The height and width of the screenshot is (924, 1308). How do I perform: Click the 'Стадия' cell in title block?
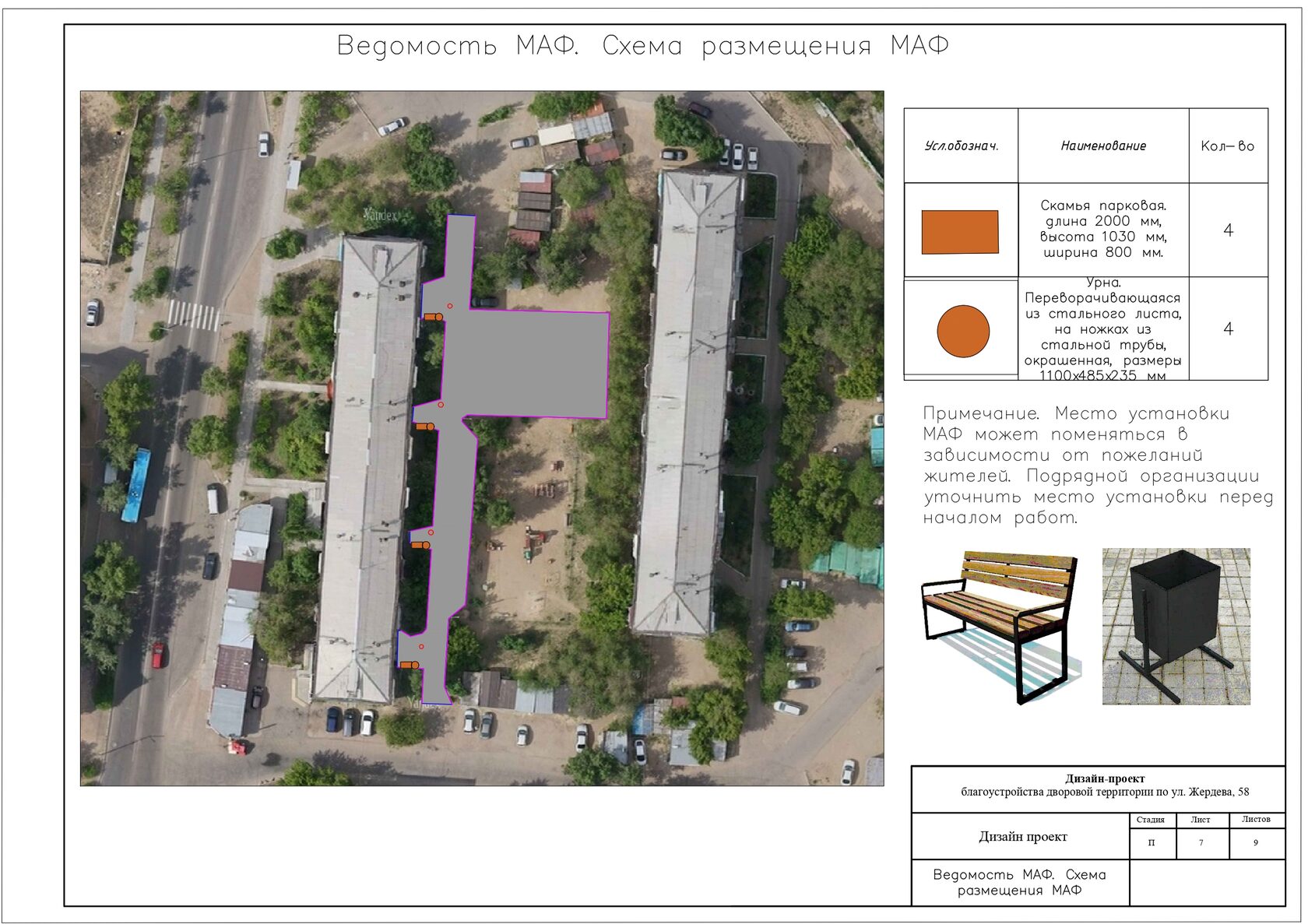point(1151,820)
